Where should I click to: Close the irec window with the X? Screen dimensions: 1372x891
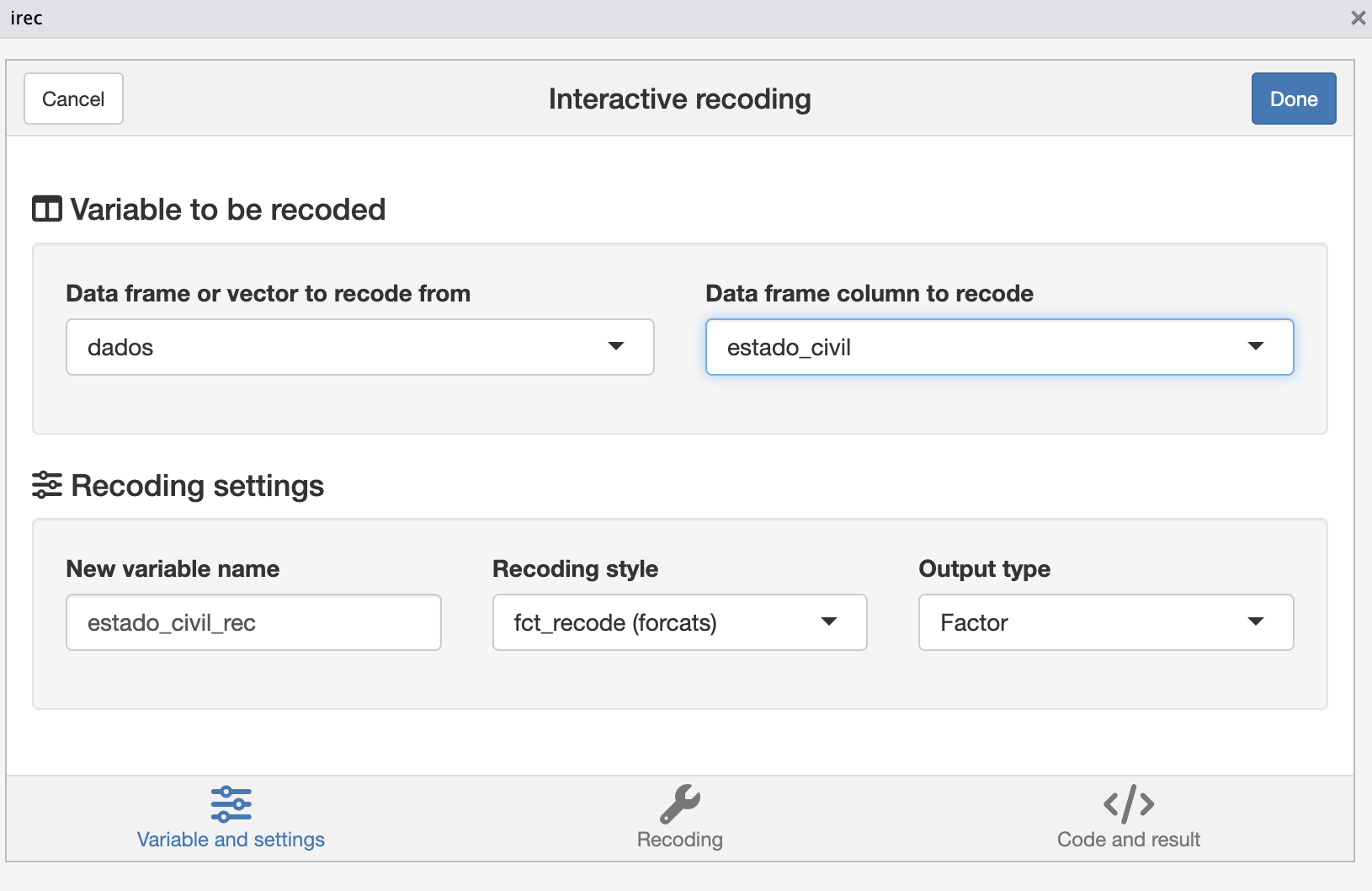(1358, 18)
